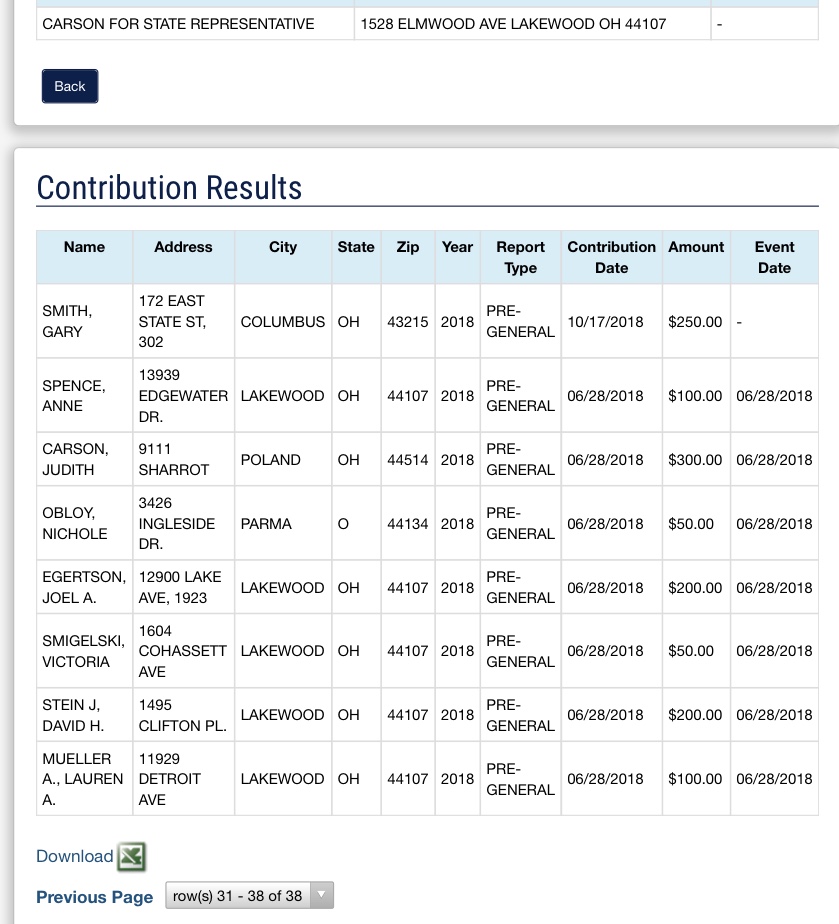Viewport: 839px width, 924px height.
Task: Click the Address column header
Action: pyautogui.click(x=183, y=247)
